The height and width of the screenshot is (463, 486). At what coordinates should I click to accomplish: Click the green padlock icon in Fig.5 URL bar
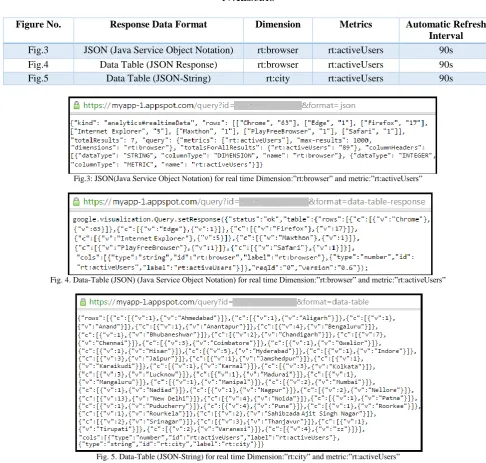click(x=82, y=302)
